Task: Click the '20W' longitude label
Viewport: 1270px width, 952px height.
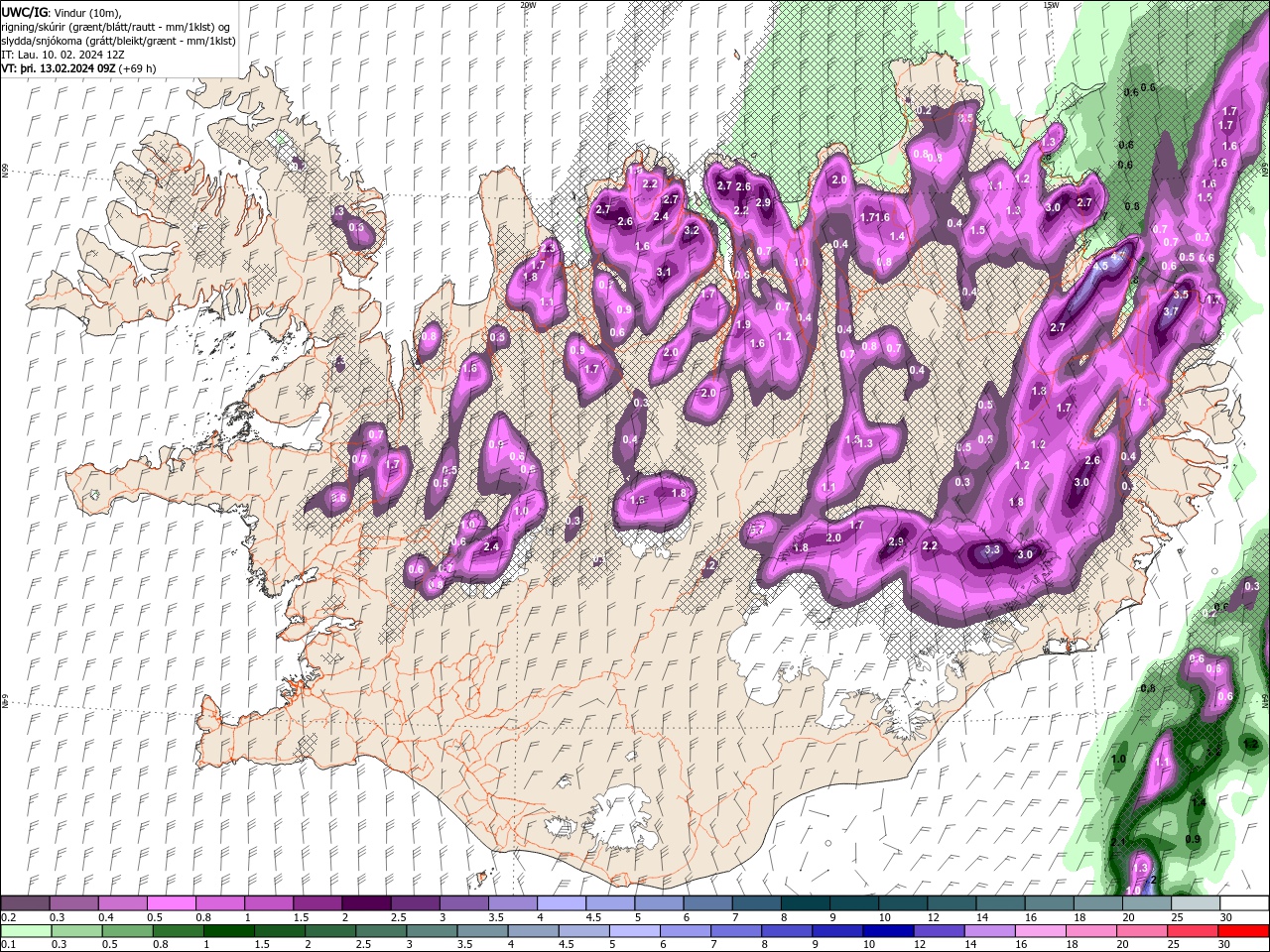Action: tap(528, 5)
